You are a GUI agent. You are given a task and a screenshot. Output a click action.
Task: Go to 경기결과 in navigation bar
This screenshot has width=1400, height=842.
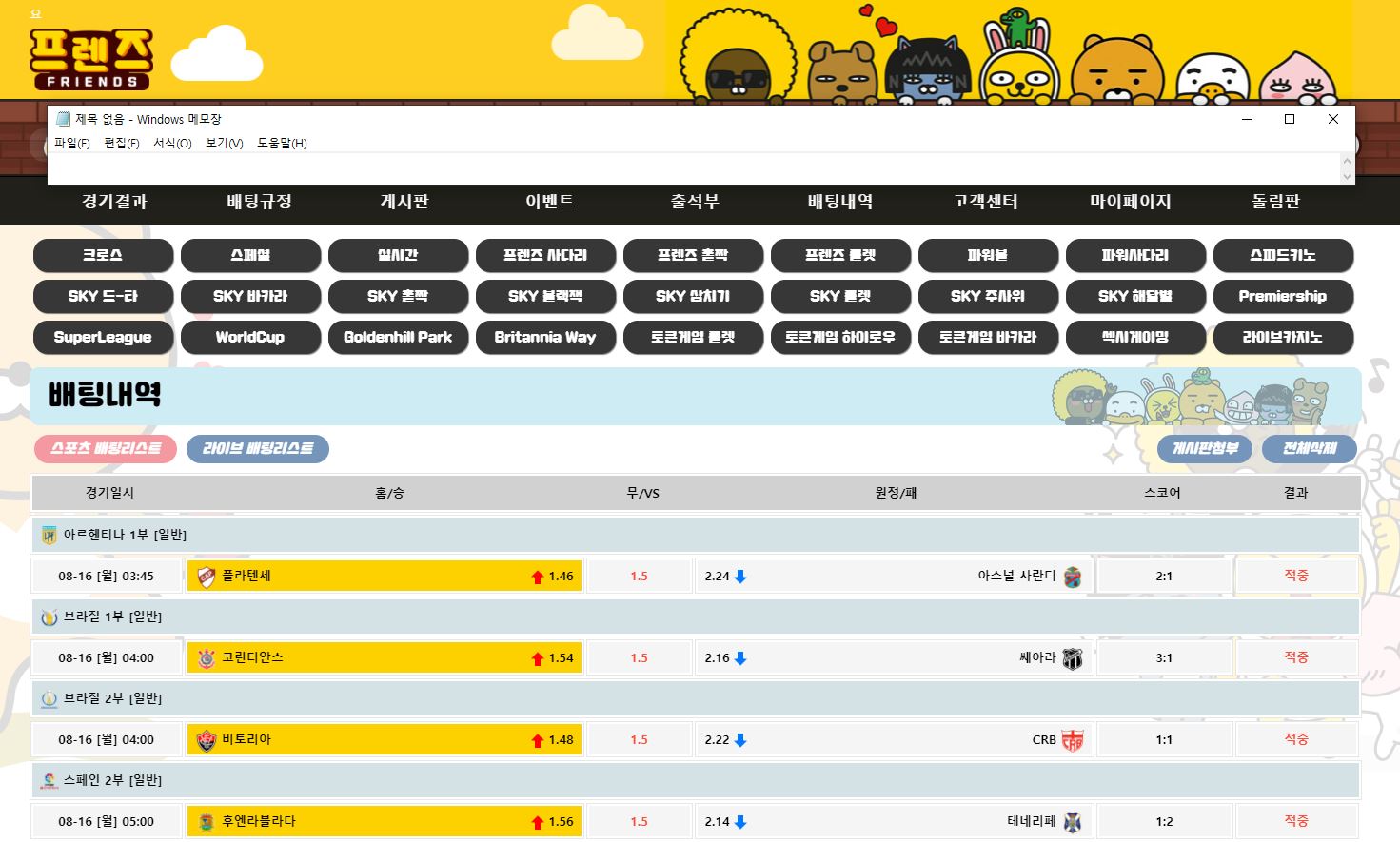pyautogui.click(x=114, y=202)
